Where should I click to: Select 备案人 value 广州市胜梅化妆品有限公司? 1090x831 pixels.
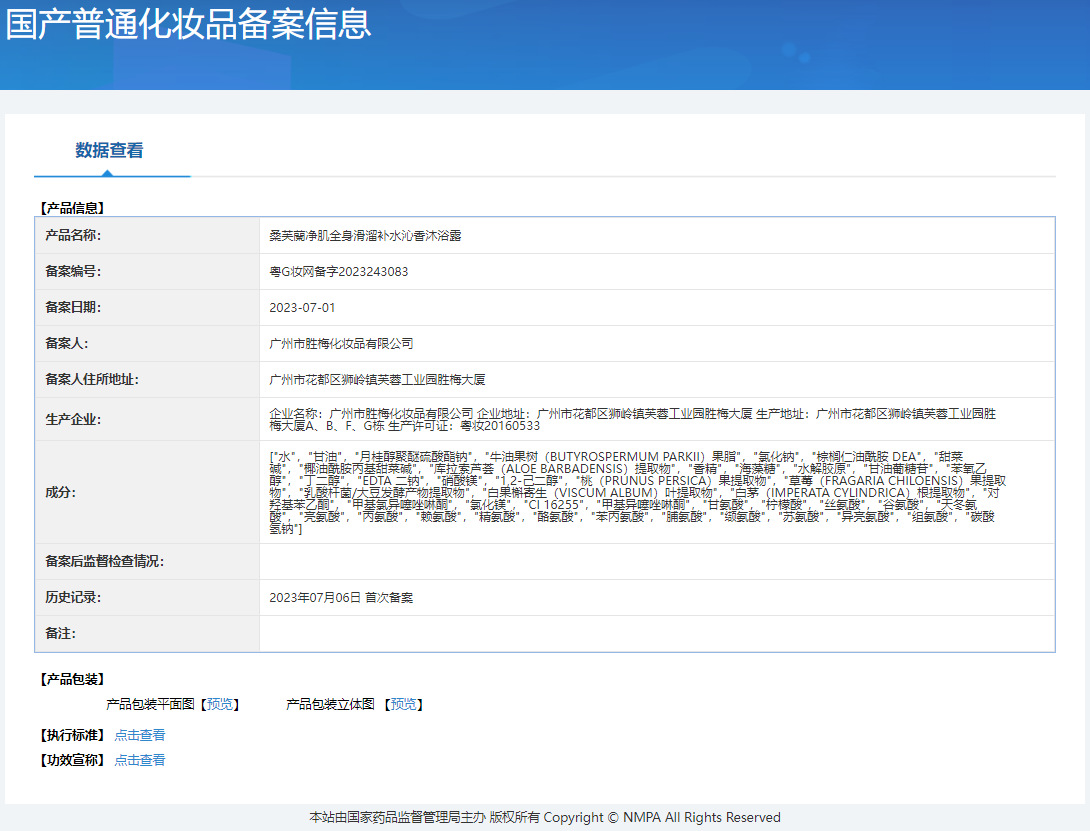(341, 344)
